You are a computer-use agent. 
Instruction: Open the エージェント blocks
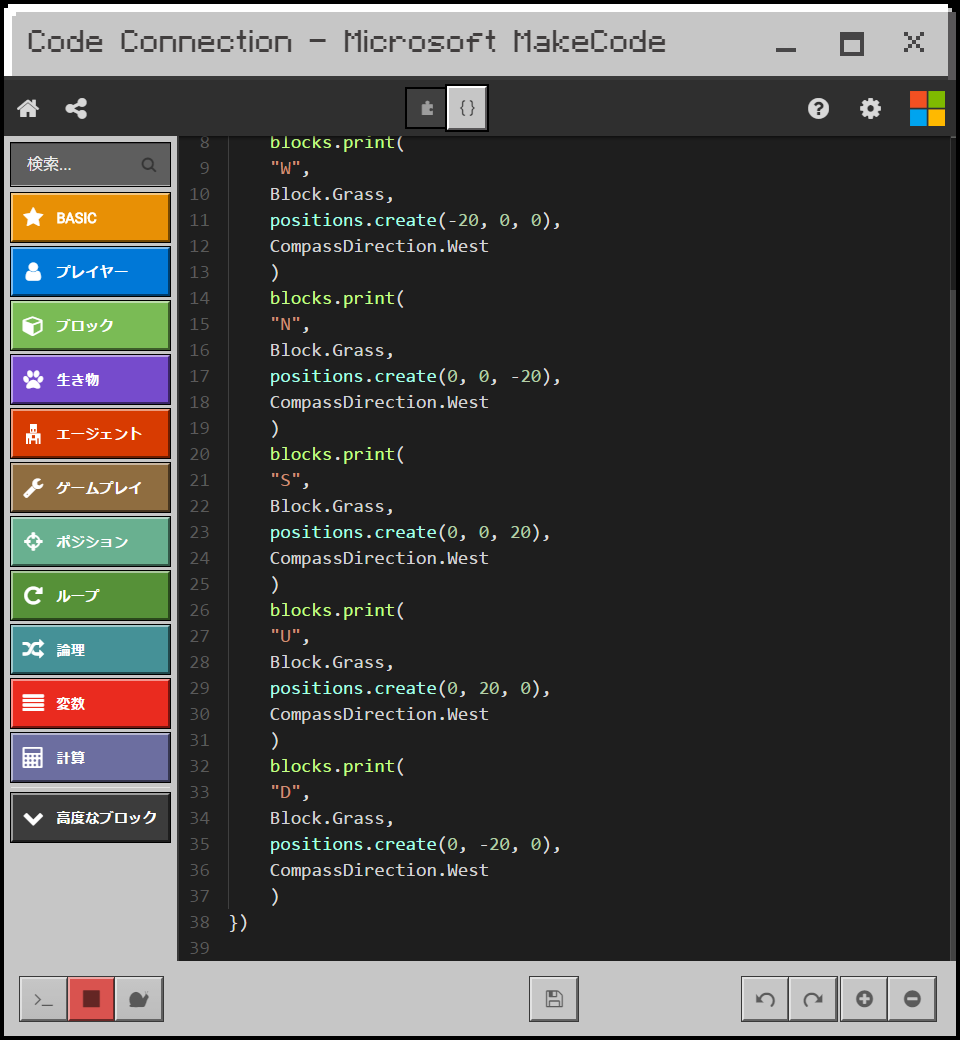click(x=90, y=433)
